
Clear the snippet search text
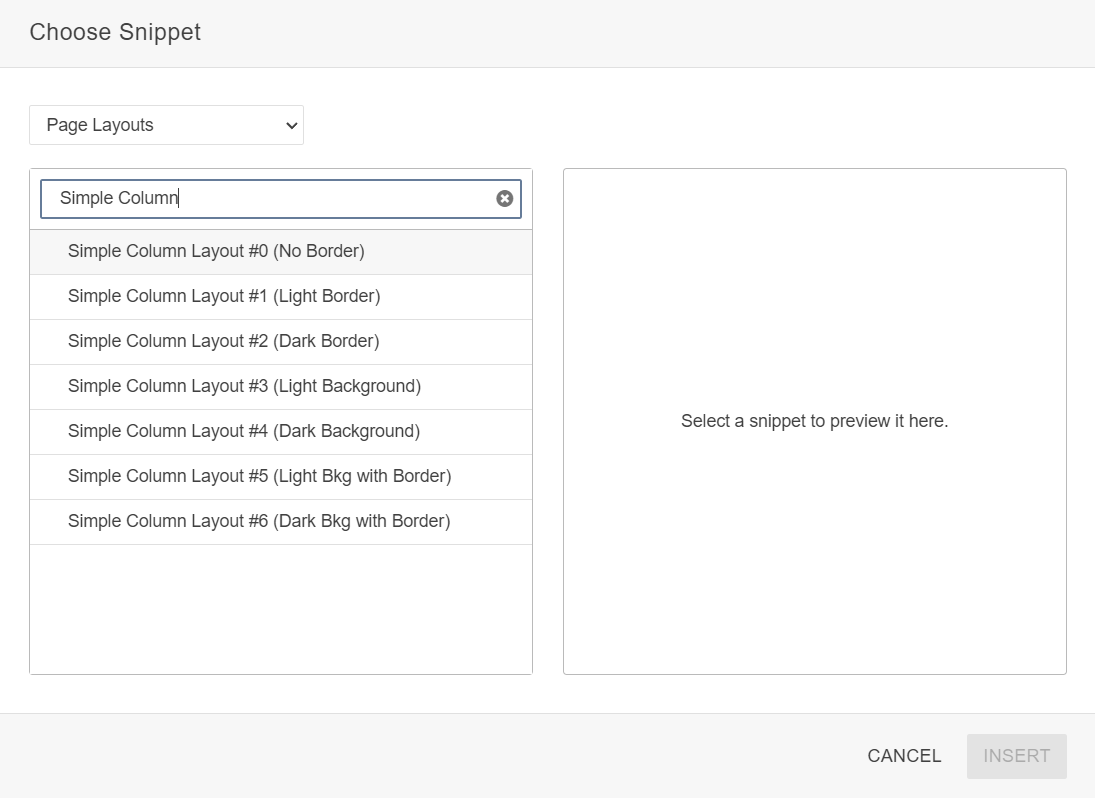(505, 199)
